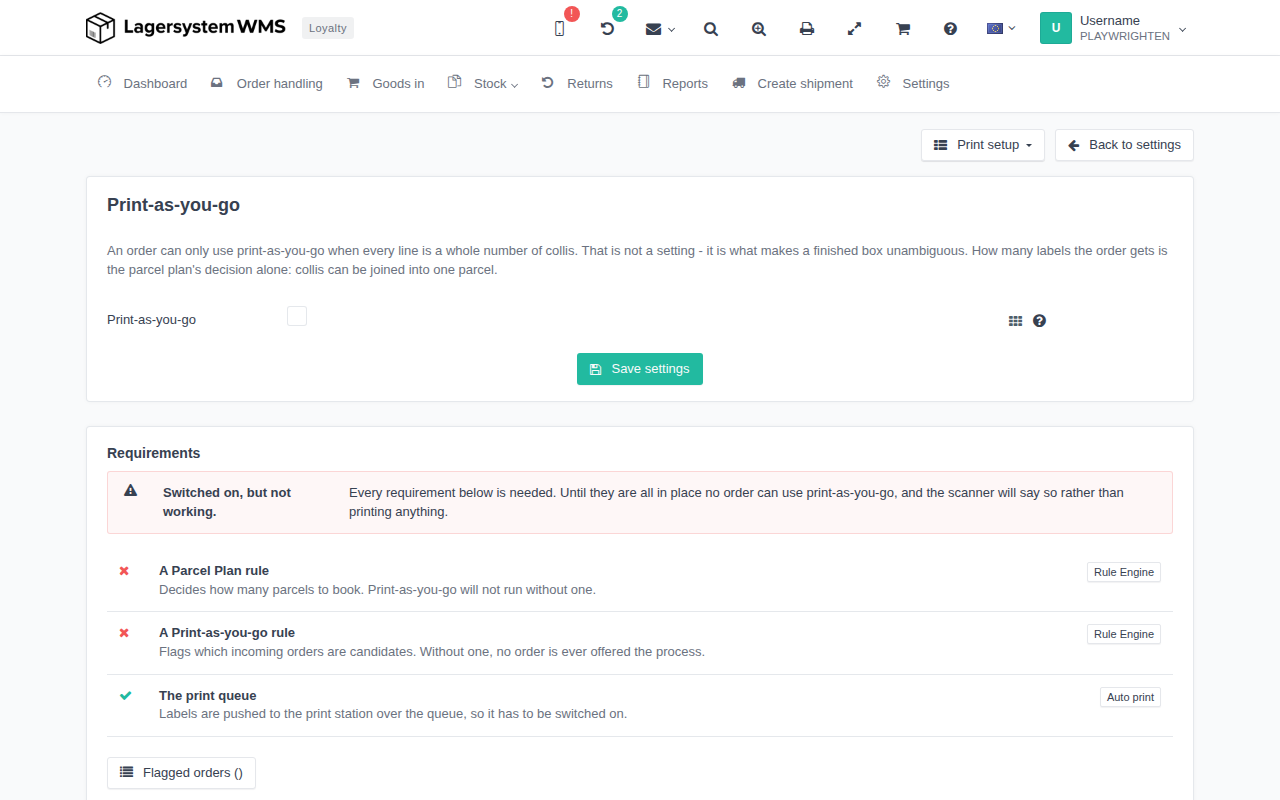Click the magnifier search icon
The width and height of the screenshot is (1280, 800).
point(711,29)
